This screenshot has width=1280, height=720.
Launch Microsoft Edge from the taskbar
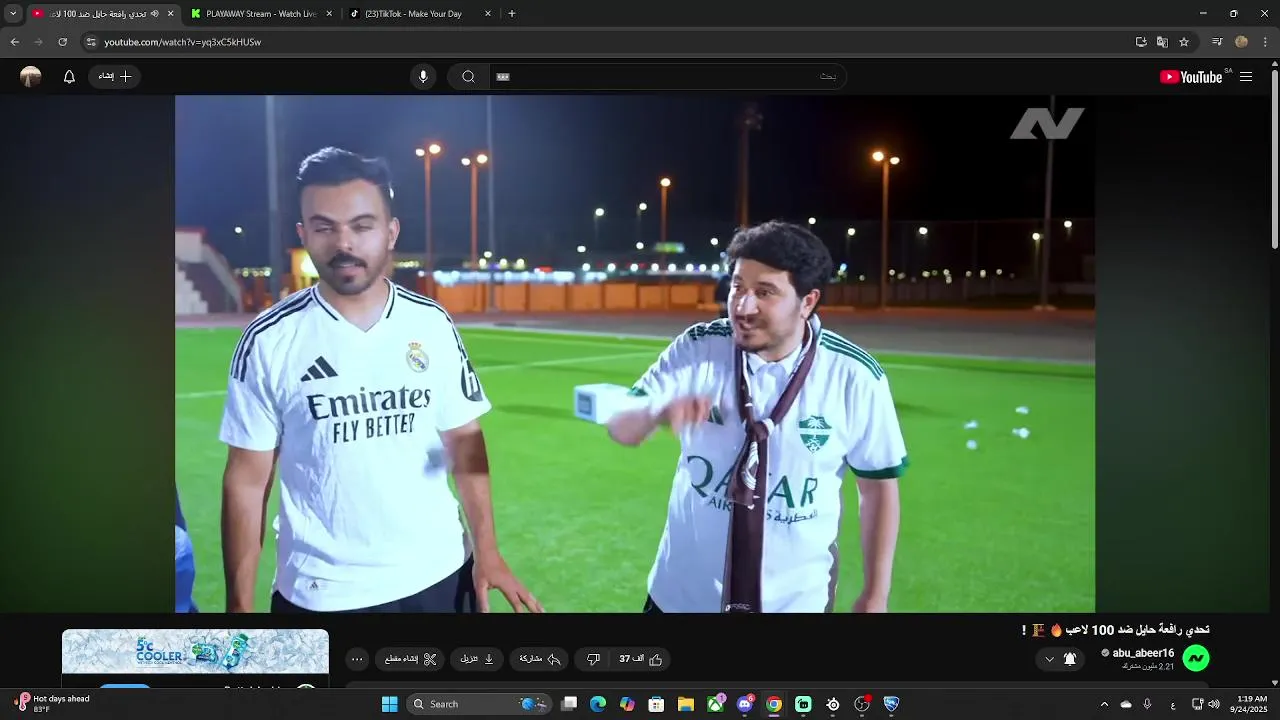click(598, 704)
